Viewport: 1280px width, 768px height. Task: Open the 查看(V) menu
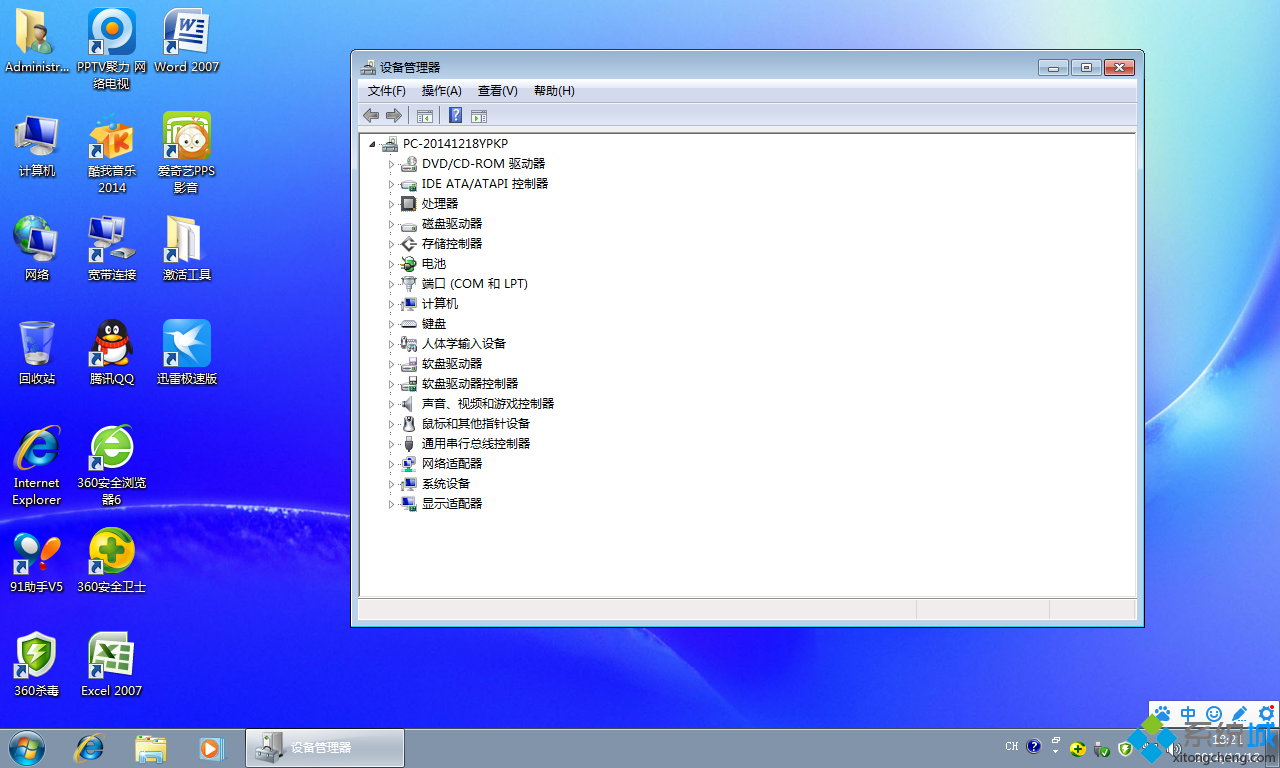pyautogui.click(x=497, y=91)
